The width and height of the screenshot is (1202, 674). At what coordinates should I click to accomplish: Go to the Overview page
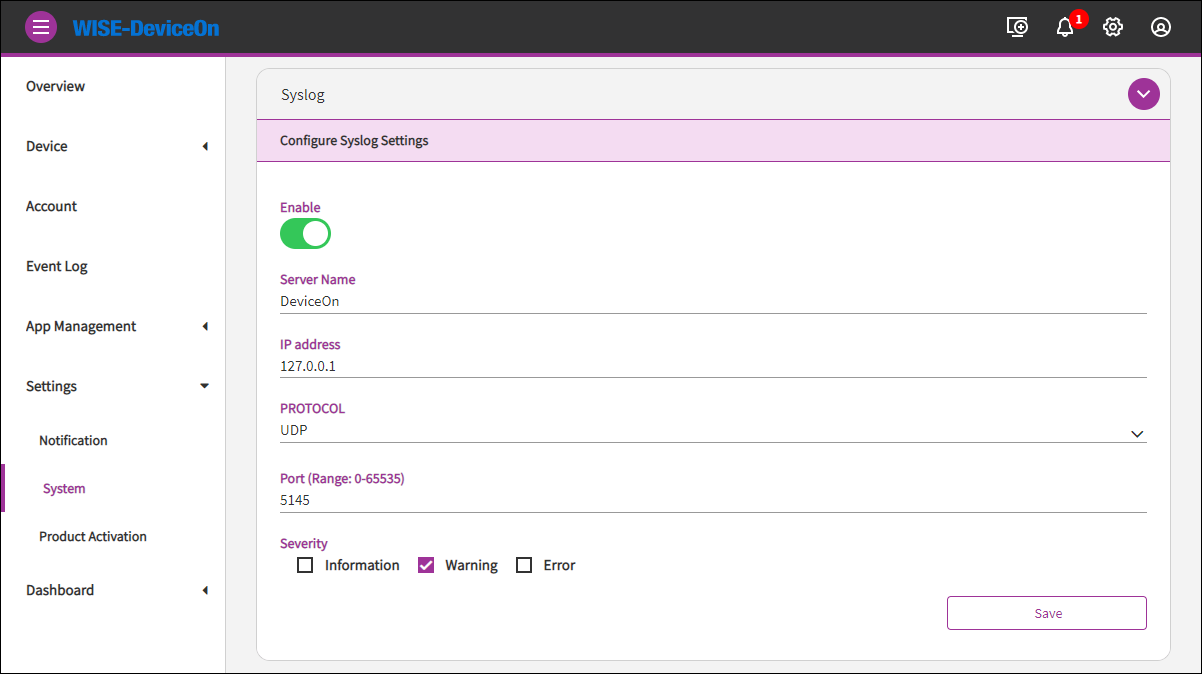point(56,86)
